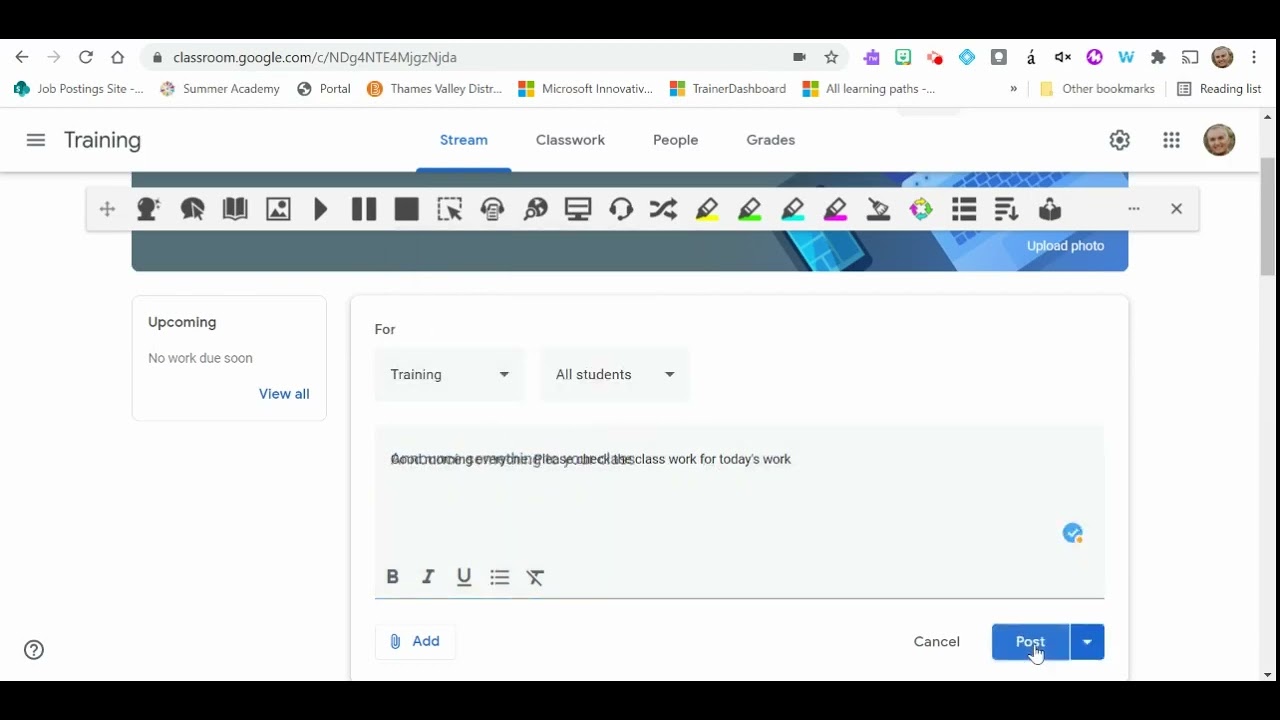Bookmark this page with the star

831,57
